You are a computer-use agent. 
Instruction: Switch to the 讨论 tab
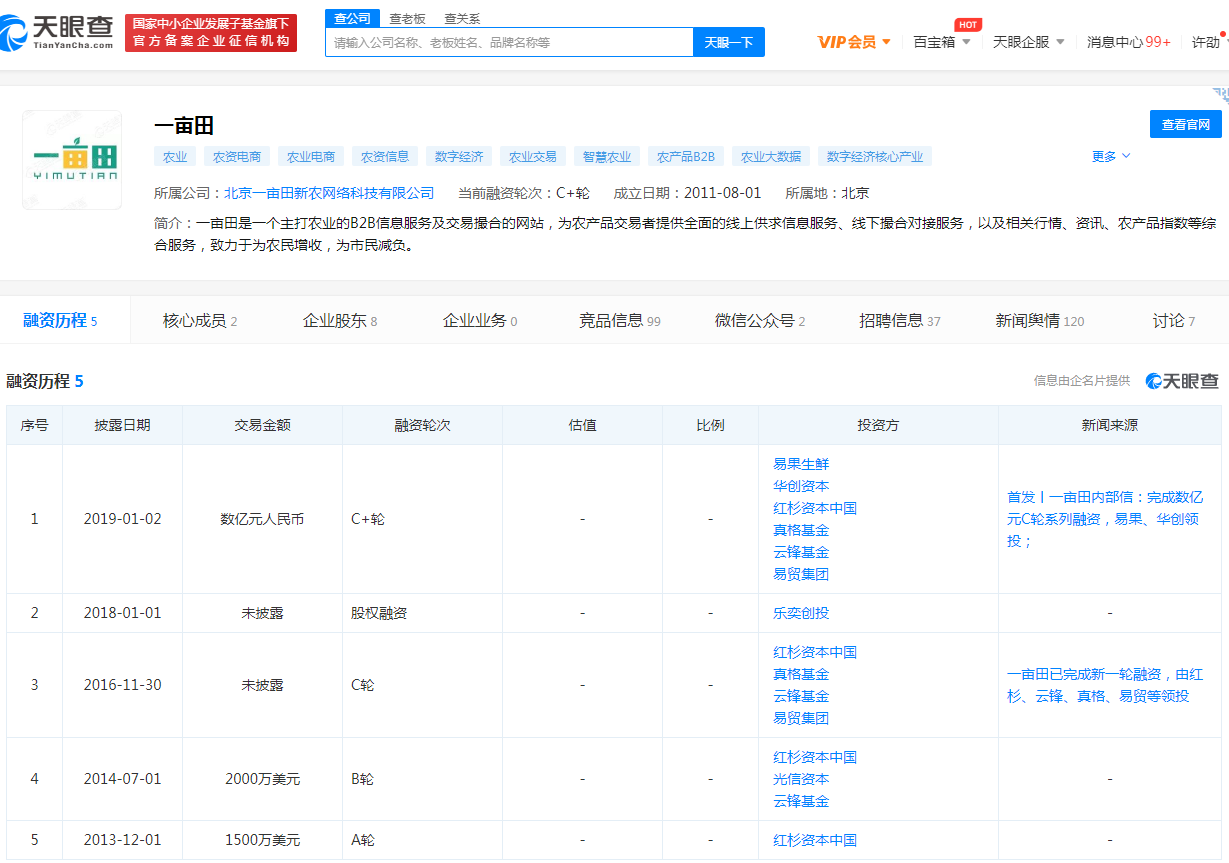coord(1174,321)
